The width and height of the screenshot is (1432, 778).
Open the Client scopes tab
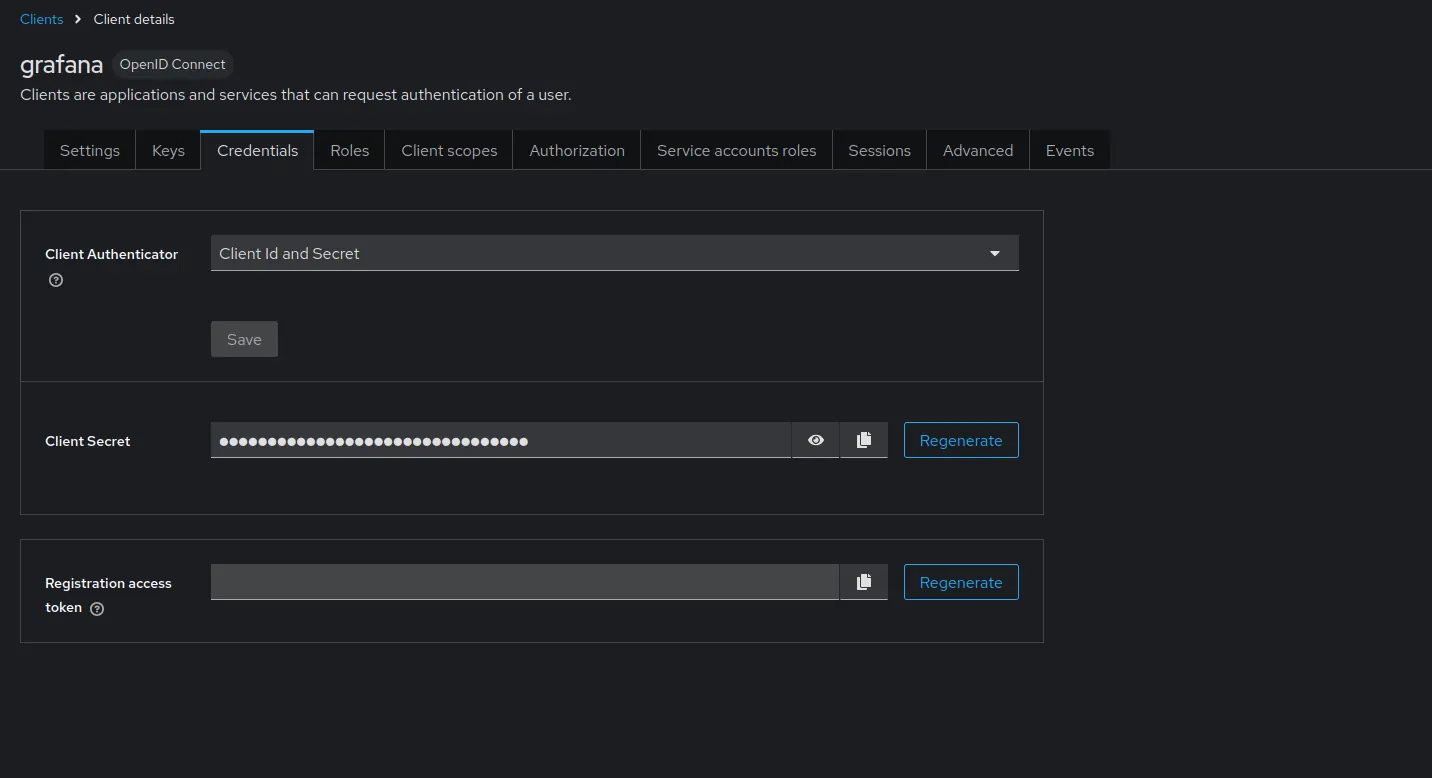pyautogui.click(x=449, y=151)
